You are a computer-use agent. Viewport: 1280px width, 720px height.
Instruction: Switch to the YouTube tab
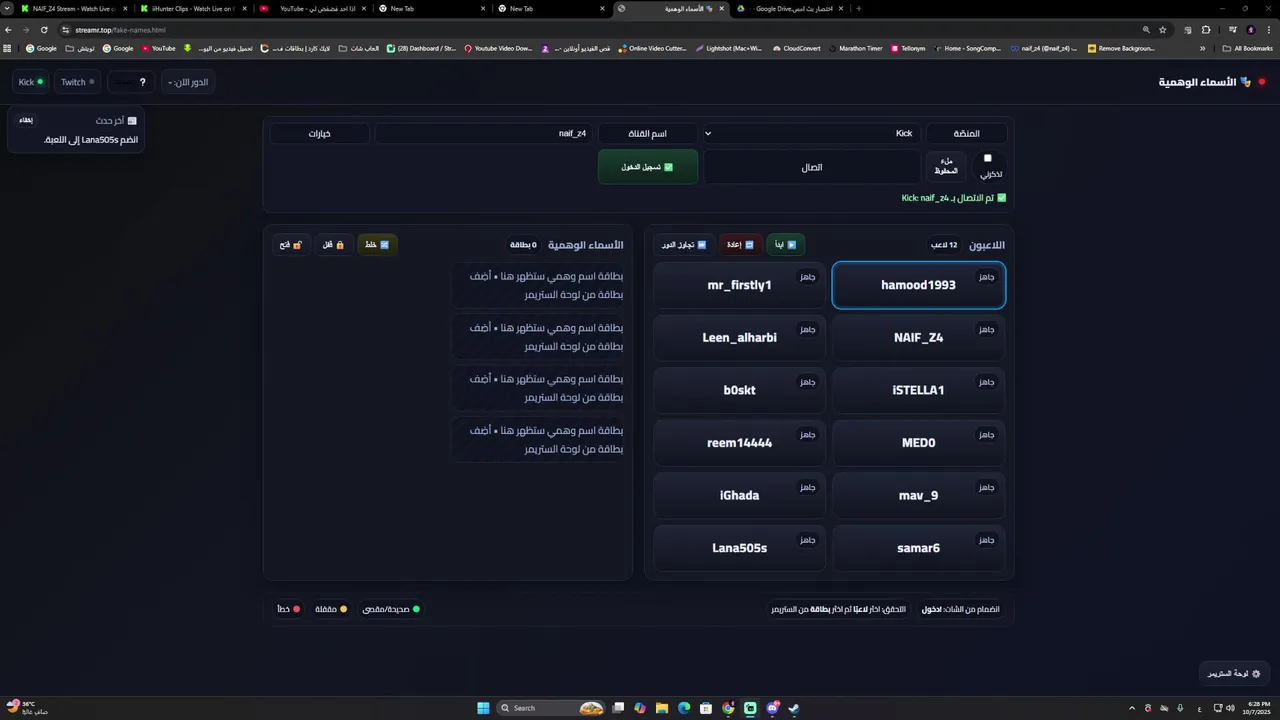click(312, 8)
